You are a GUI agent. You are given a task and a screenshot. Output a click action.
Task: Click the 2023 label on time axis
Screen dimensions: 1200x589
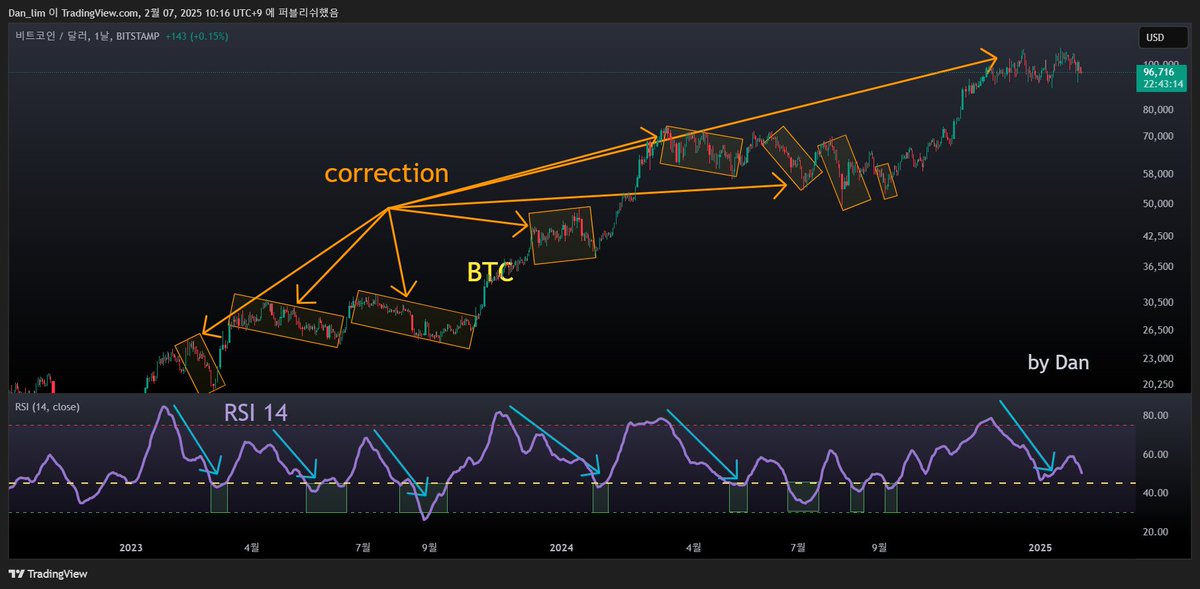point(131,548)
